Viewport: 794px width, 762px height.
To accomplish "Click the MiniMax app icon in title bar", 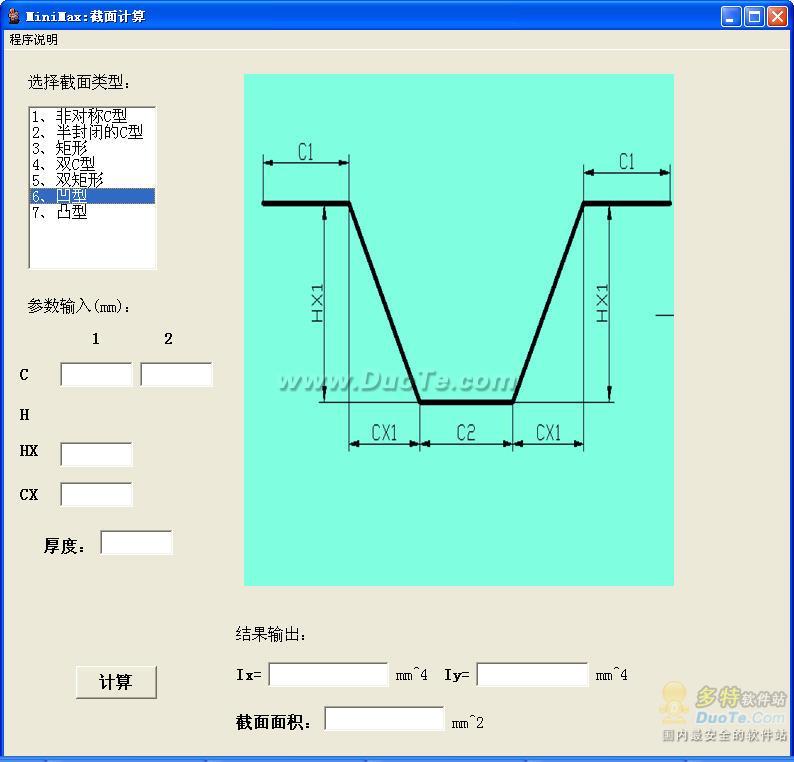I will [14, 16].
